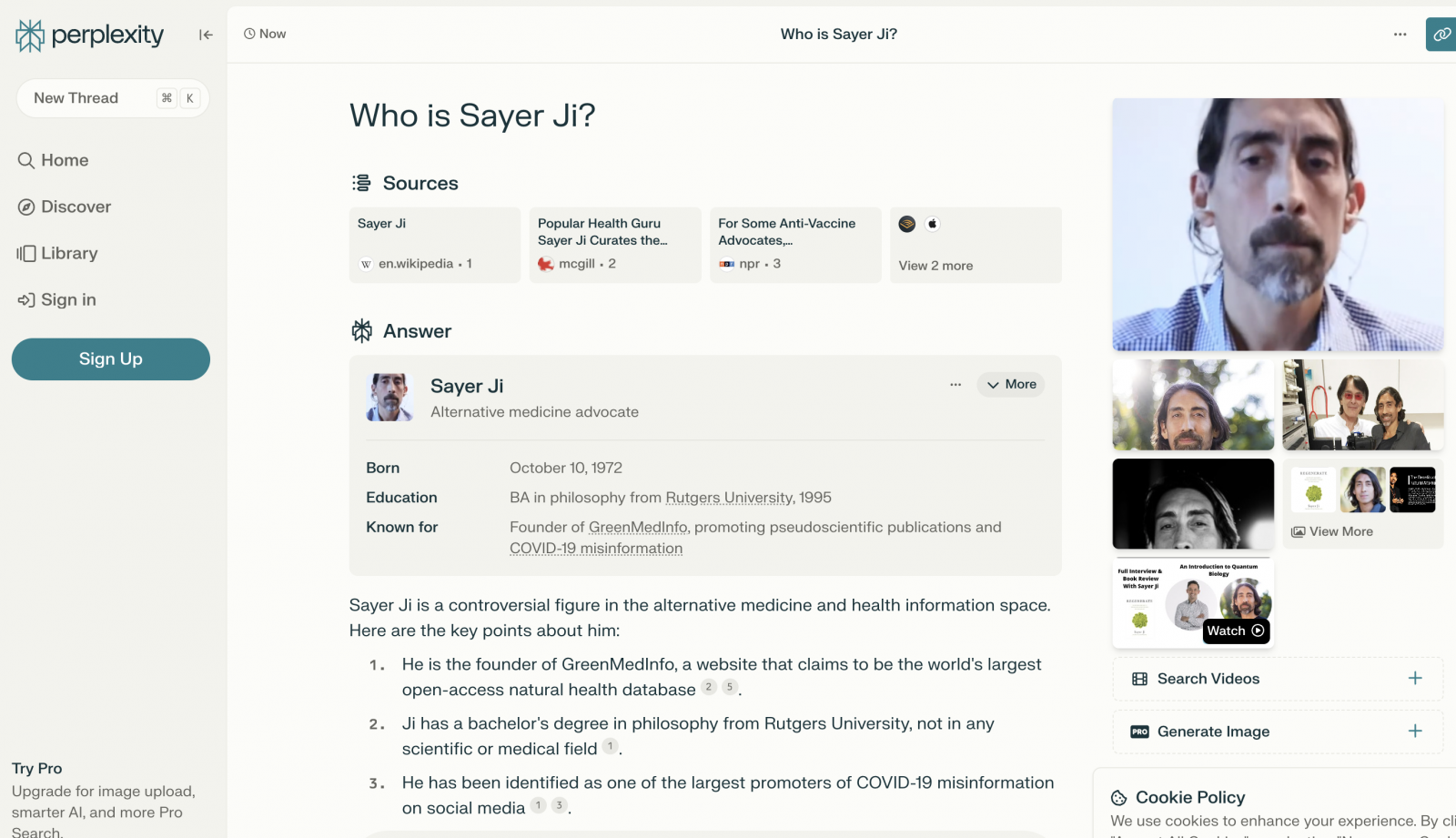Image resolution: width=1456 pixels, height=838 pixels.
Task: Click the Sayer Ji profile avatar
Action: (390, 398)
